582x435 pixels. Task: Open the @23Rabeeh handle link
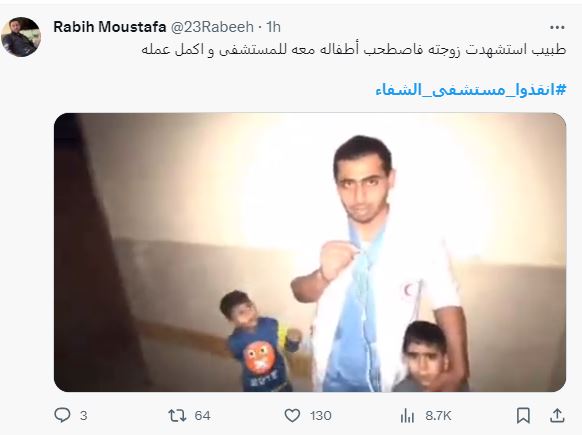click(212, 27)
